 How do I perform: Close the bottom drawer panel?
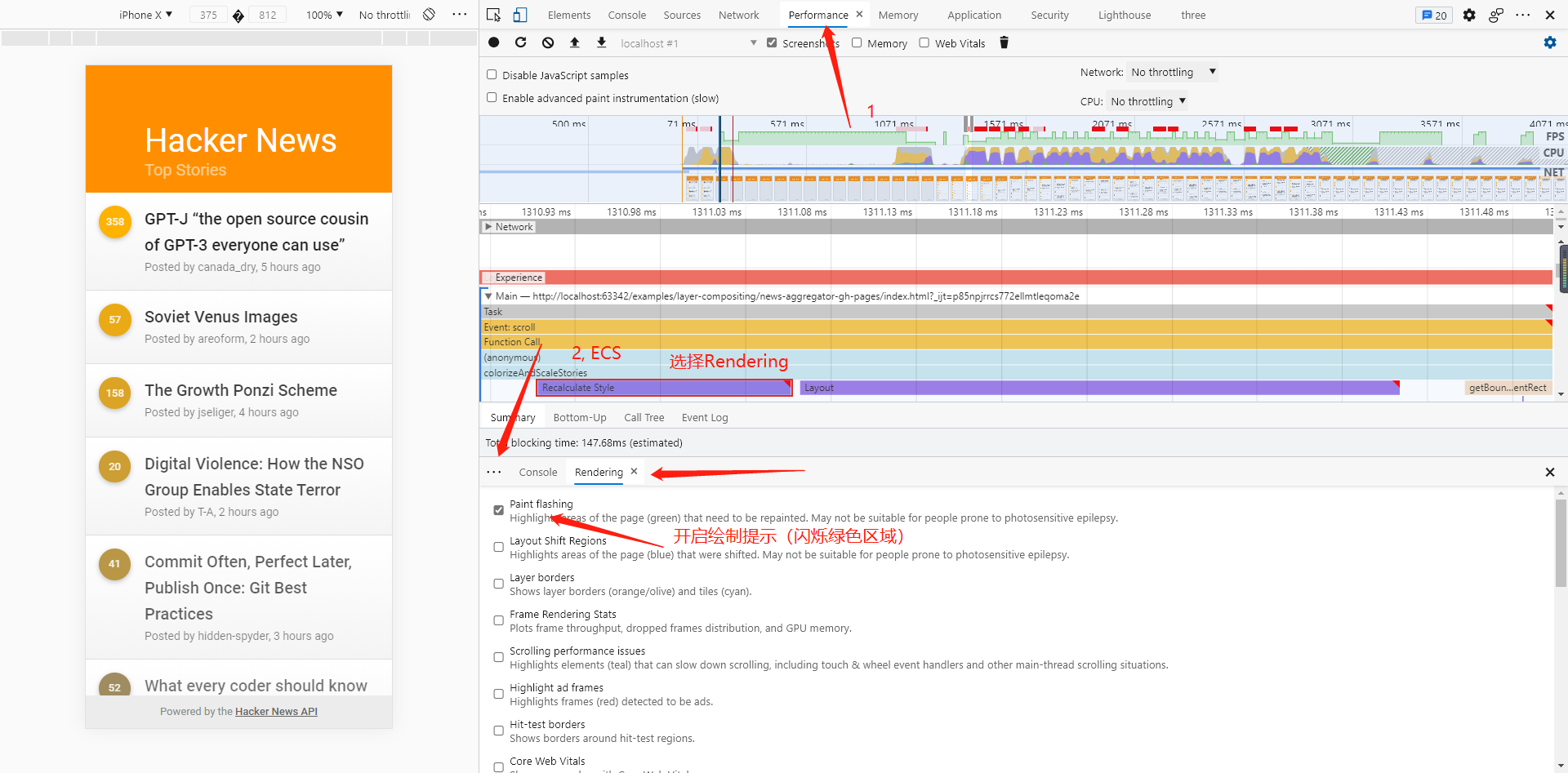pyautogui.click(x=1550, y=472)
